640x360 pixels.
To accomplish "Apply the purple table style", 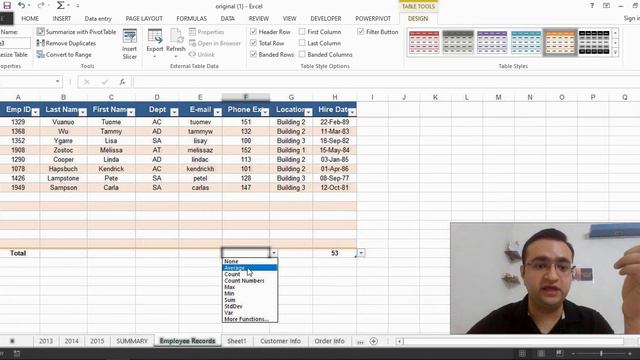I will [492, 42].
